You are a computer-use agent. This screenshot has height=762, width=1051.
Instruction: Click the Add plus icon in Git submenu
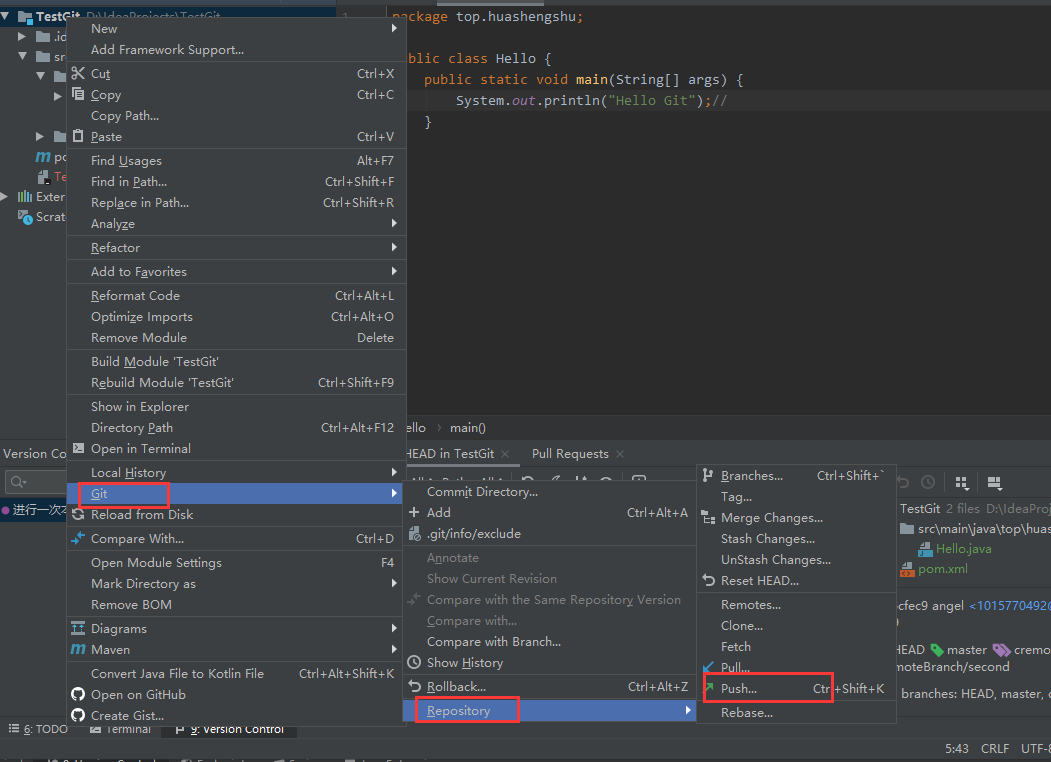coord(414,513)
